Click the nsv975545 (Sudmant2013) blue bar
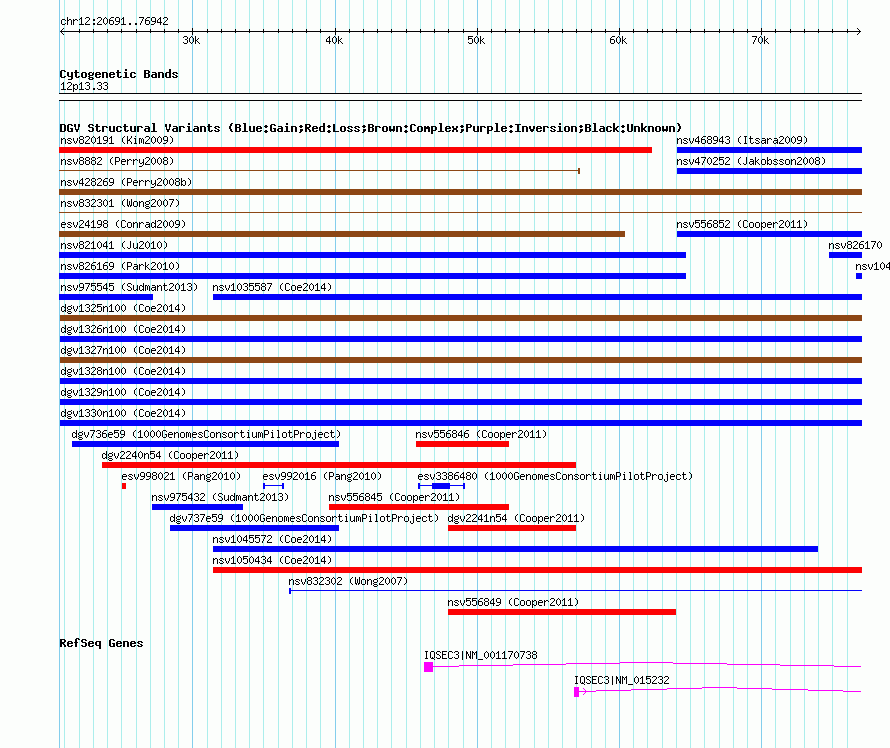Image resolution: width=890 pixels, height=748 pixels. (106, 297)
